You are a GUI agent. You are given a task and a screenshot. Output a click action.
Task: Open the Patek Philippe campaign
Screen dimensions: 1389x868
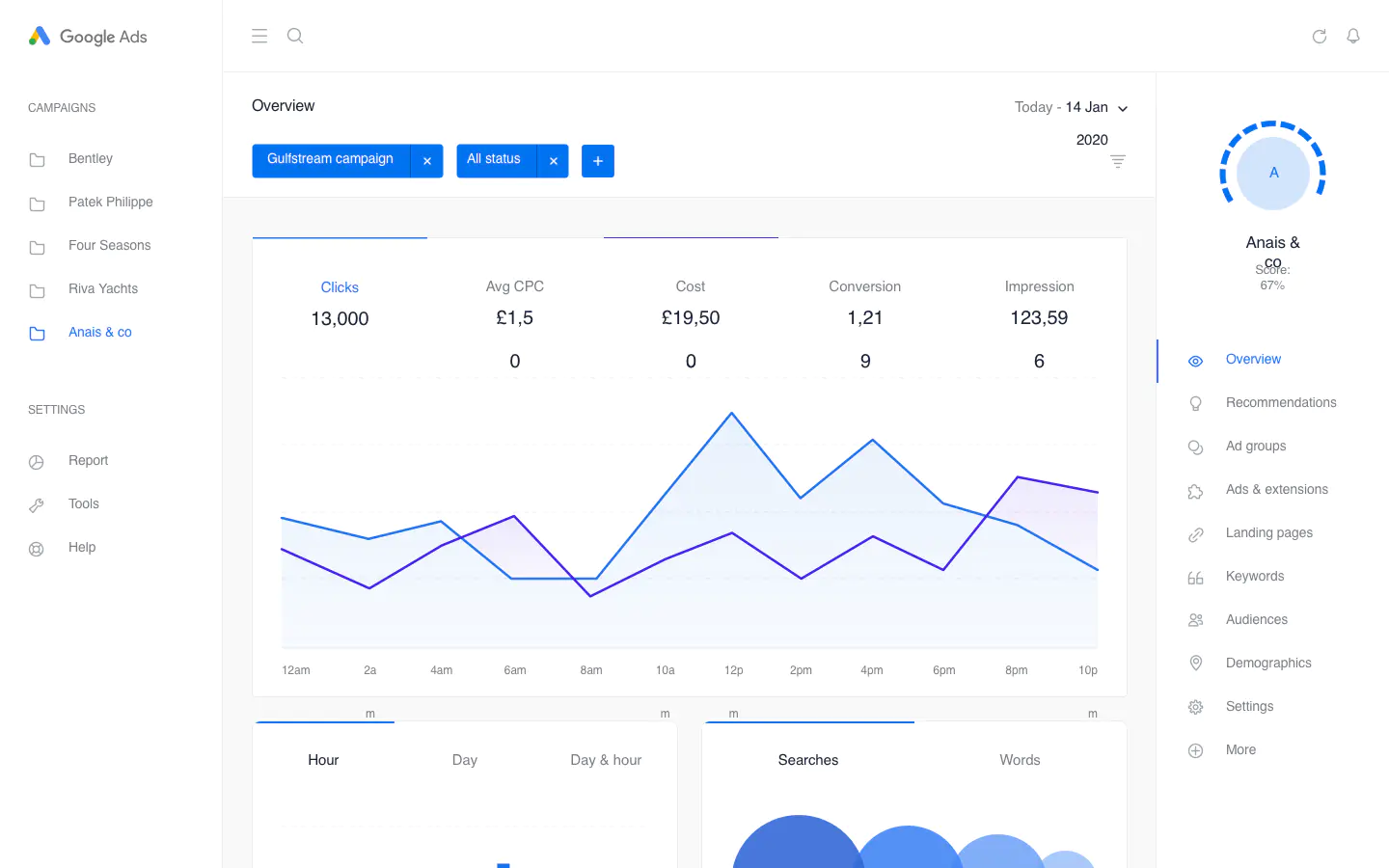point(111,202)
